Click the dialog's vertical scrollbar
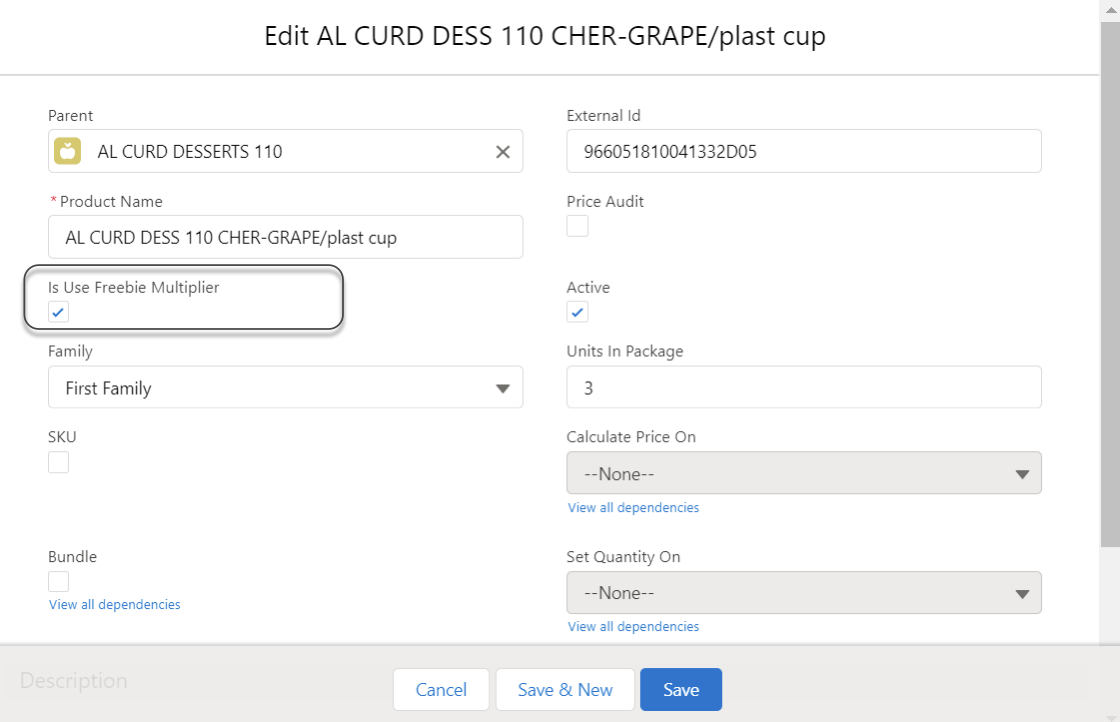 1109,280
